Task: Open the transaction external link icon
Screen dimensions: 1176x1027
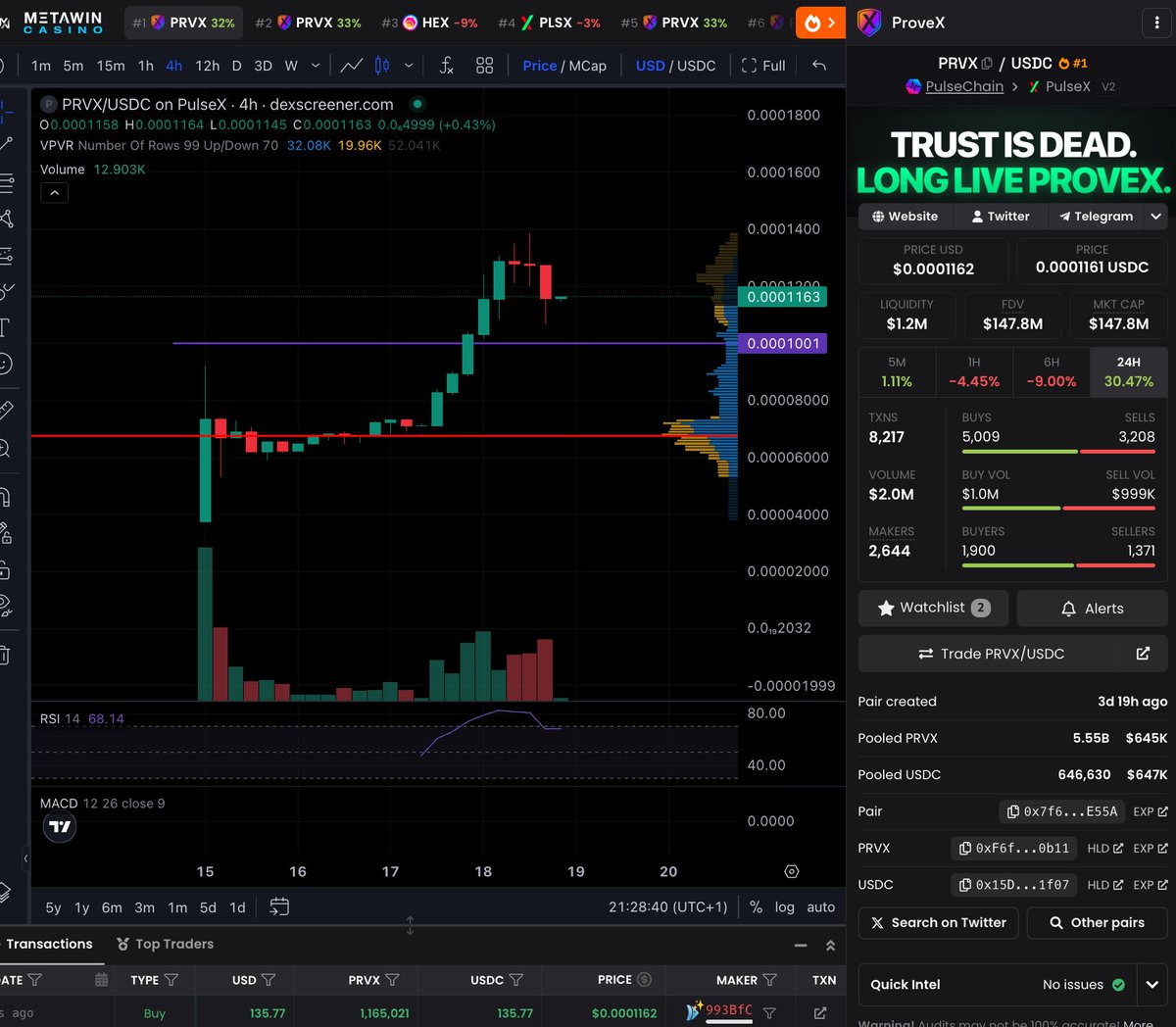Action: [820, 1013]
